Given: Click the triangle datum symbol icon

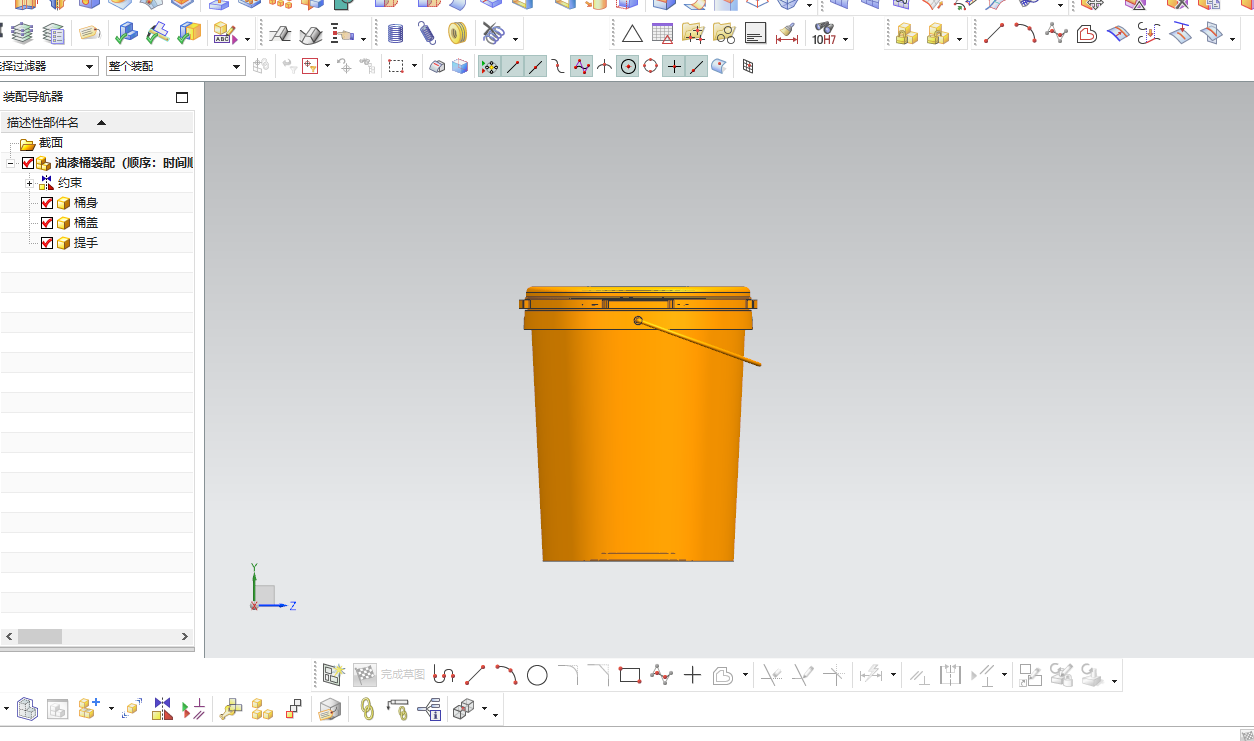Looking at the screenshot, I should coord(632,34).
